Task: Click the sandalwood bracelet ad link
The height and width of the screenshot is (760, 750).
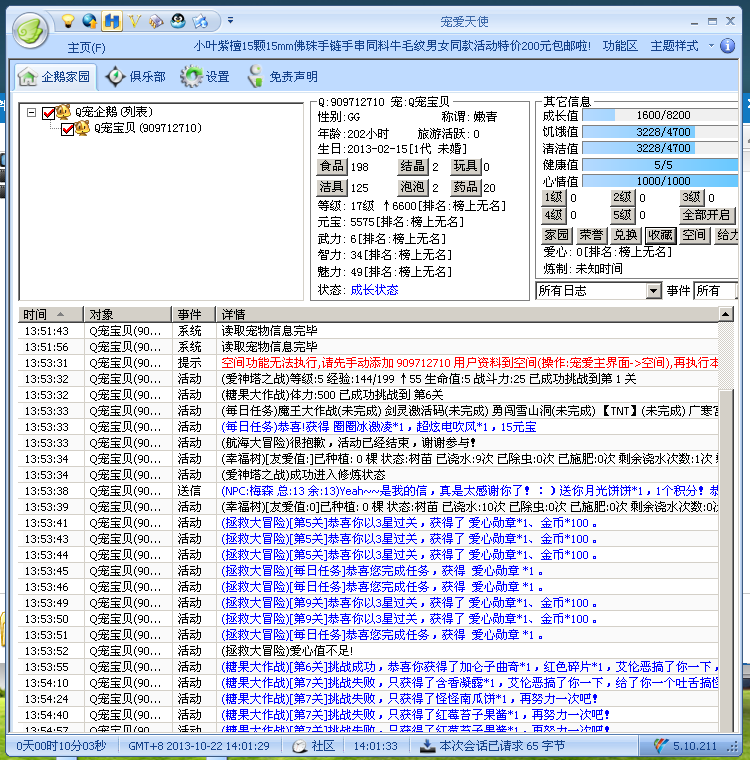Action: coord(392,46)
